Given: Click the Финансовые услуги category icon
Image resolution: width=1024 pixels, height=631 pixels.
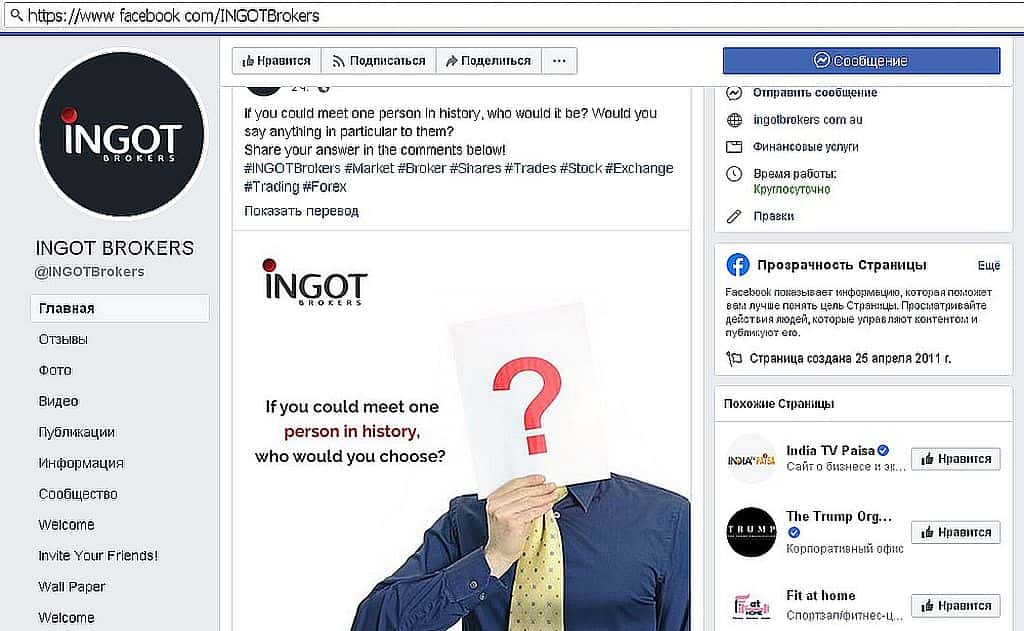Looking at the screenshot, I should pyautogui.click(x=734, y=147).
